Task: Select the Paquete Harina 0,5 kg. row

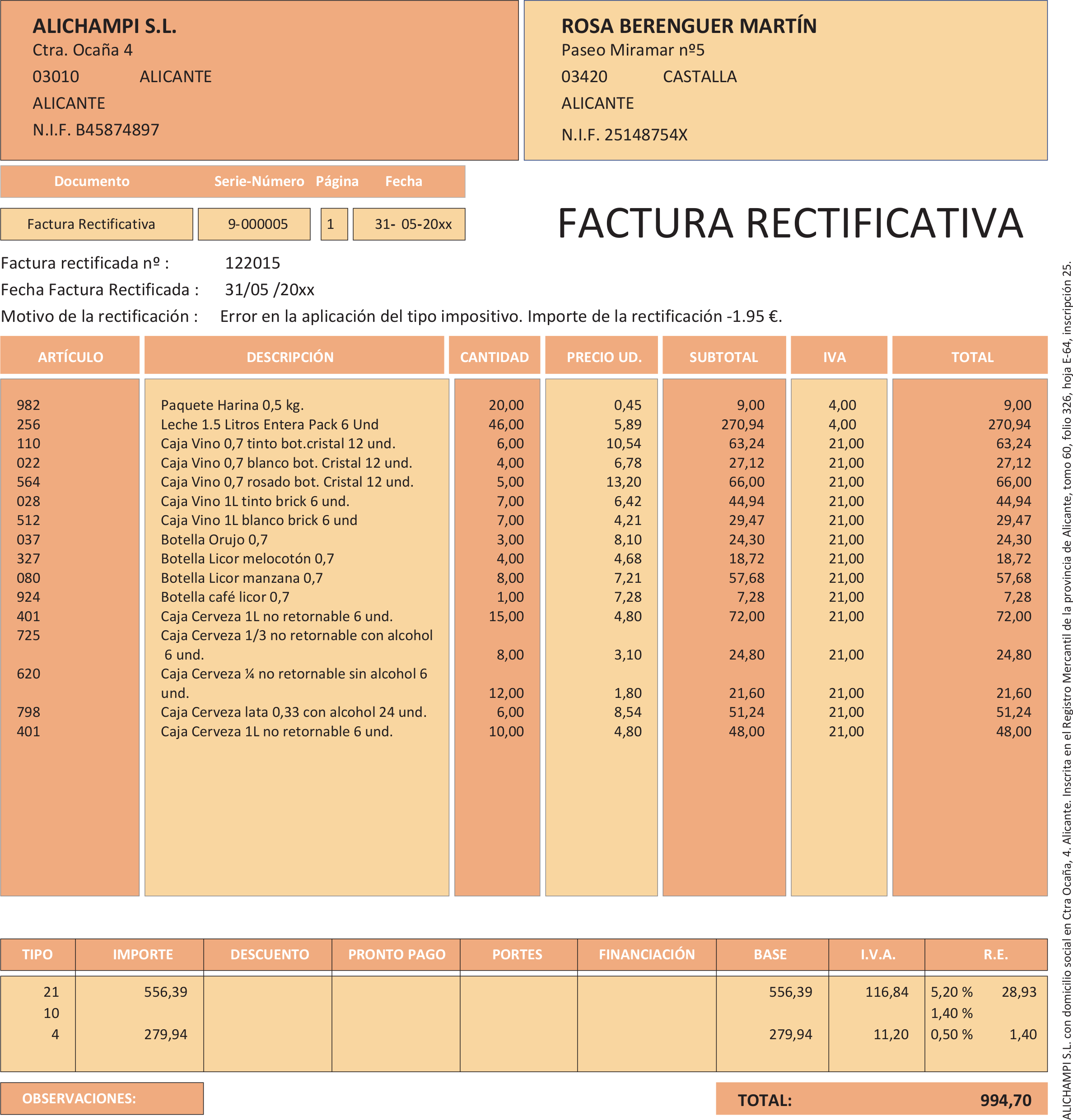Action: click(232, 405)
